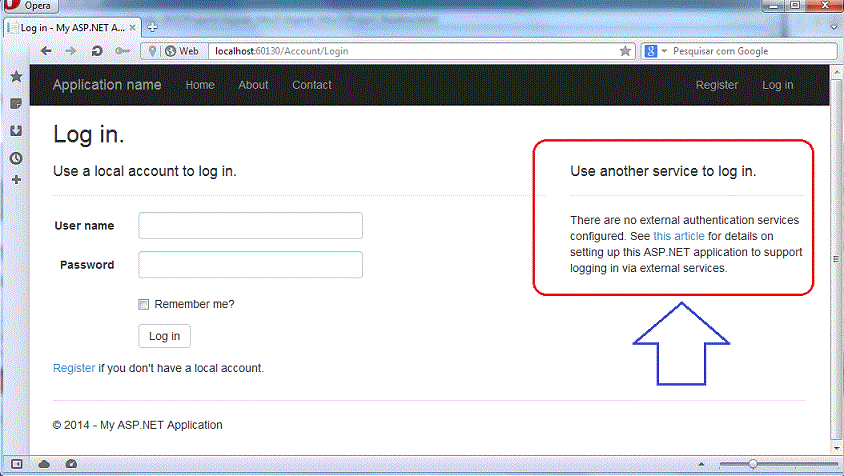
Task: Click the page vertical scrollbar
Action: [x=836, y=260]
